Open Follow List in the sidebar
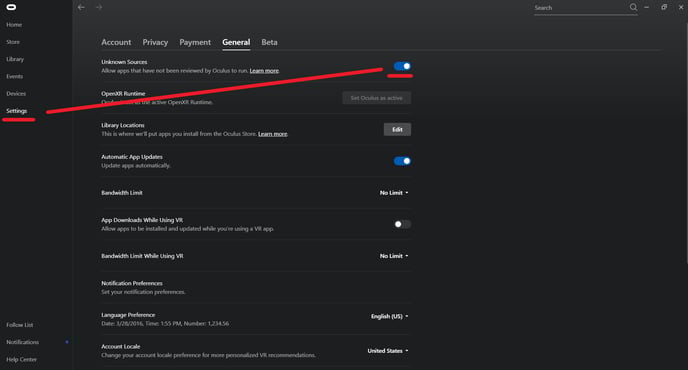The width and height of the screenshot is (688, 370). 19,325
